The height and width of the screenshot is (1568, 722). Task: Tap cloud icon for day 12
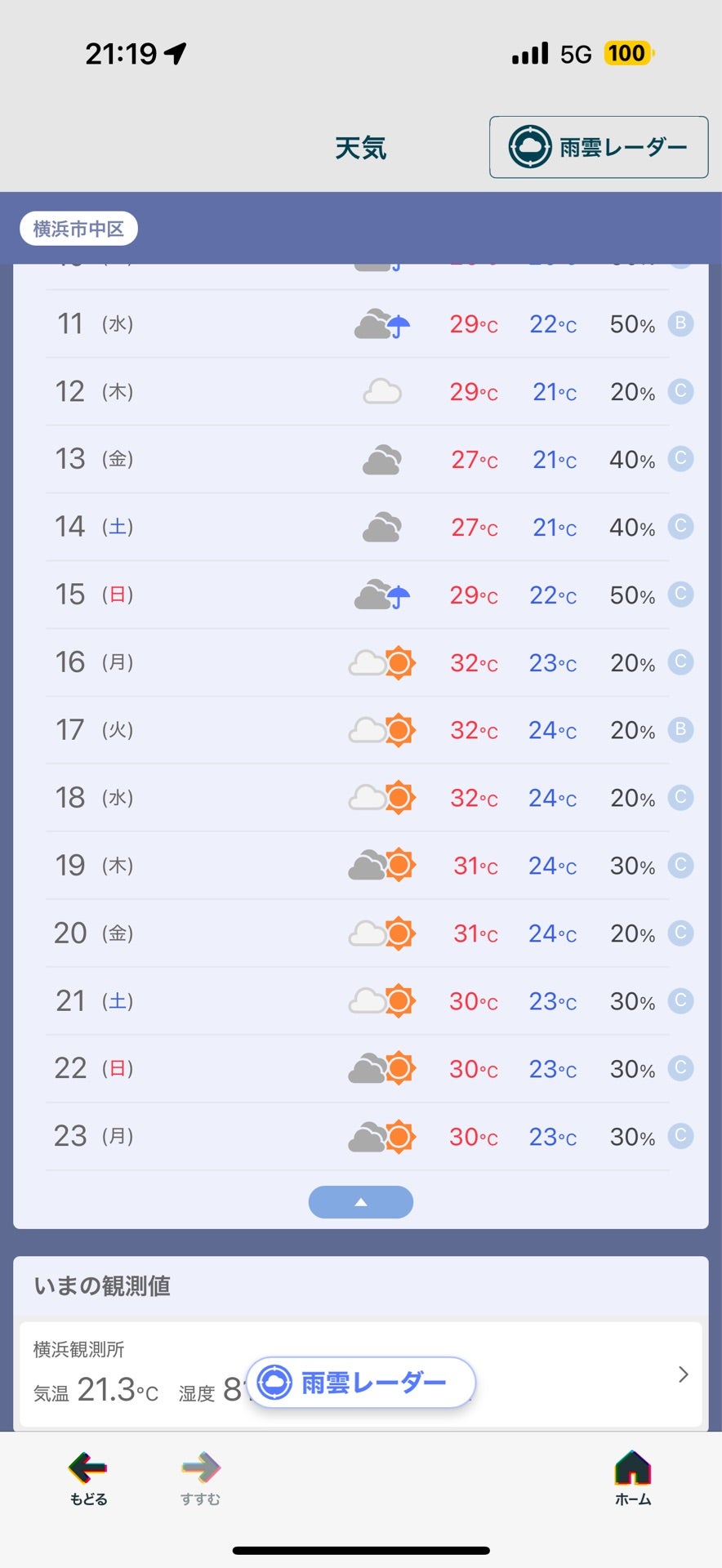[x=382, y=392]
